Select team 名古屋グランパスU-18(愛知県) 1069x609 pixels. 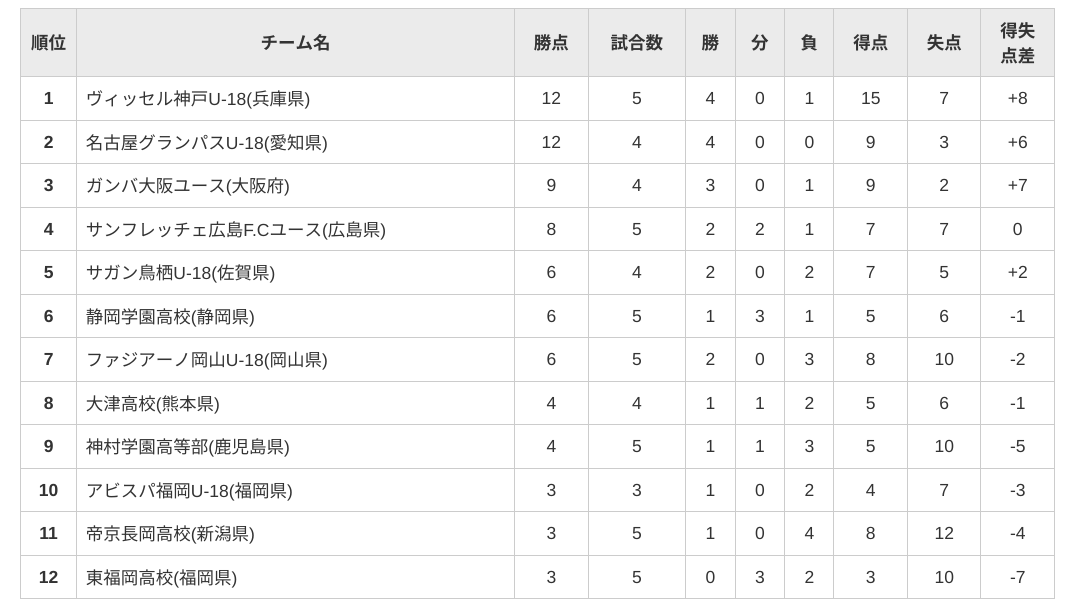207,143
